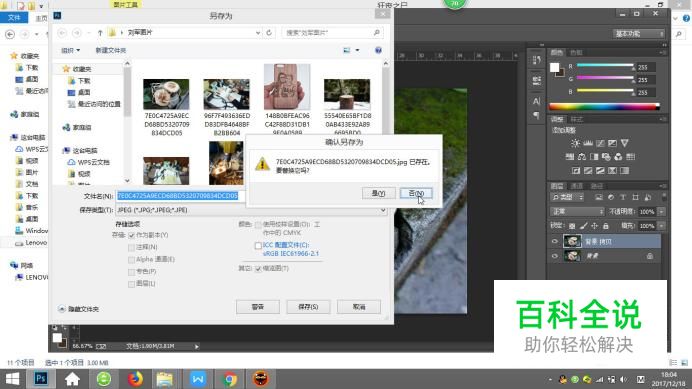
Task: Switch to the Adjustments (调整) panel tab
Action: point(557,119)
